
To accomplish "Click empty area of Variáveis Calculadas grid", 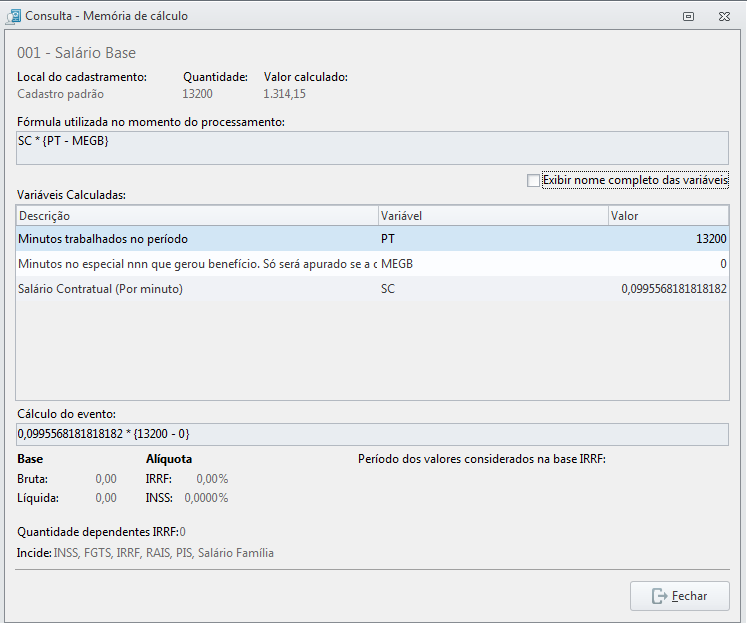I will (372, 350).
